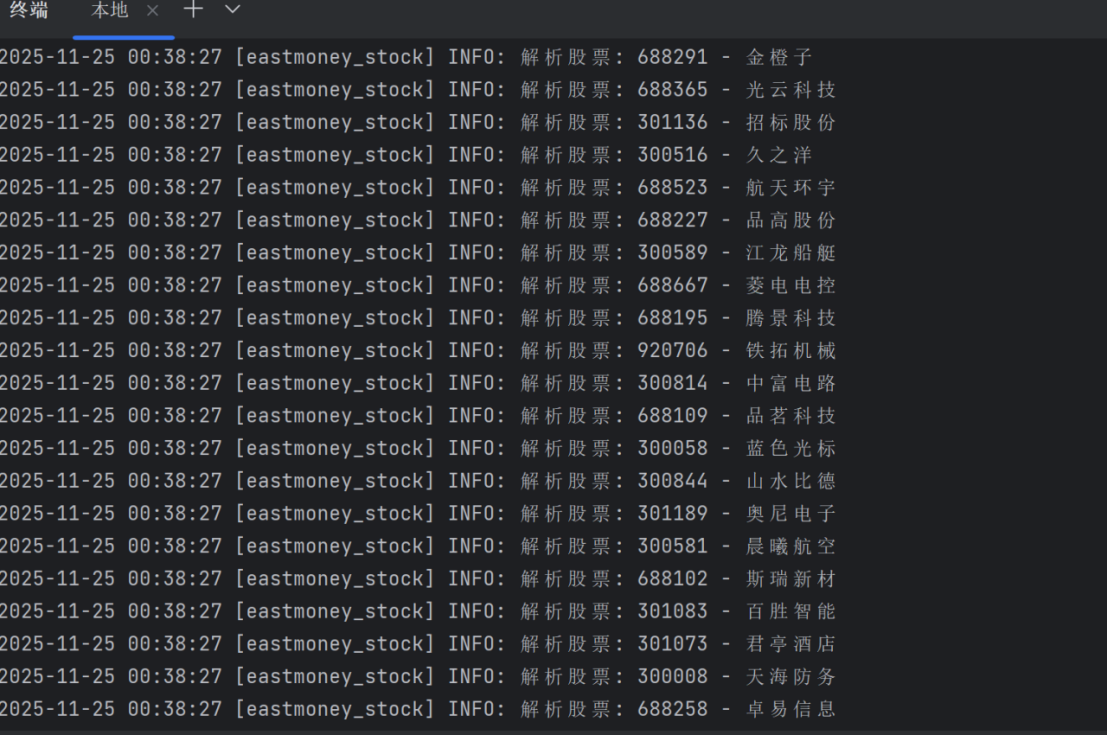Click log line for 300589 江龙船艇

pyautogui.click(x=418, y=253)
